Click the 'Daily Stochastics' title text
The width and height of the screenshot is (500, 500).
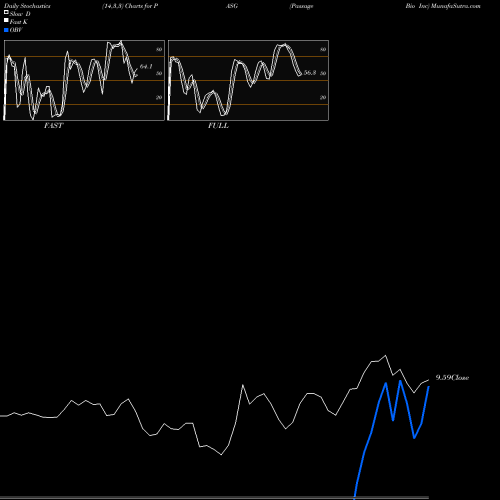coord(27,6)
